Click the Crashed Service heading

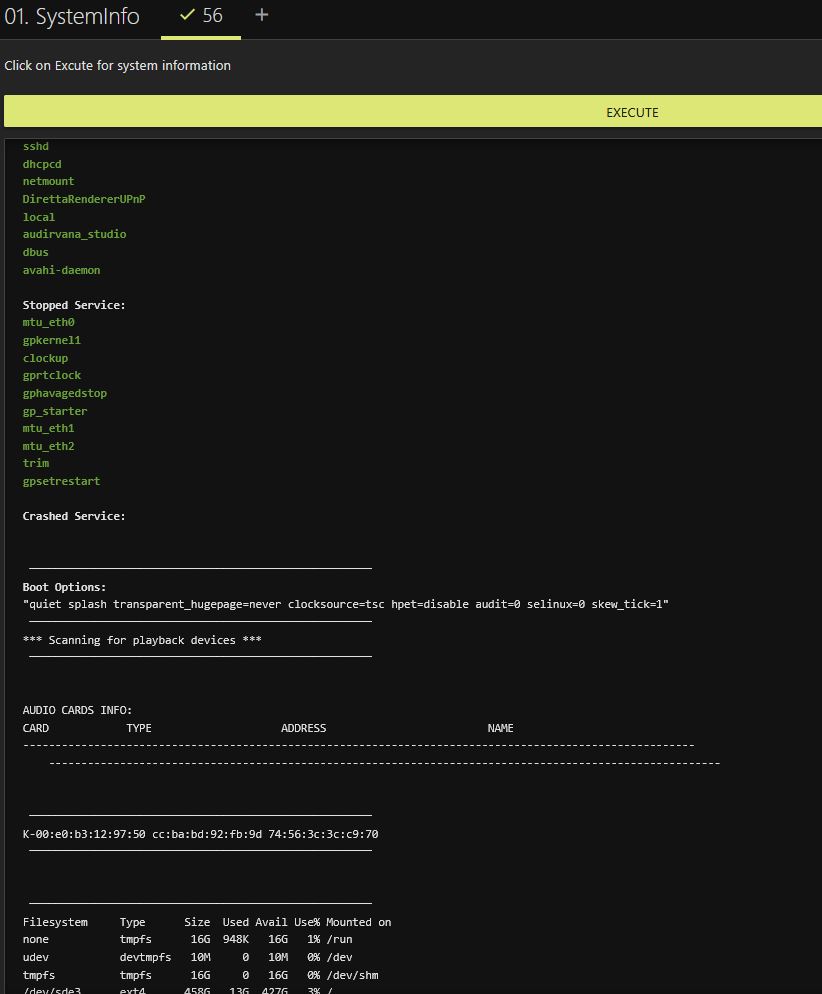(74, 516)
